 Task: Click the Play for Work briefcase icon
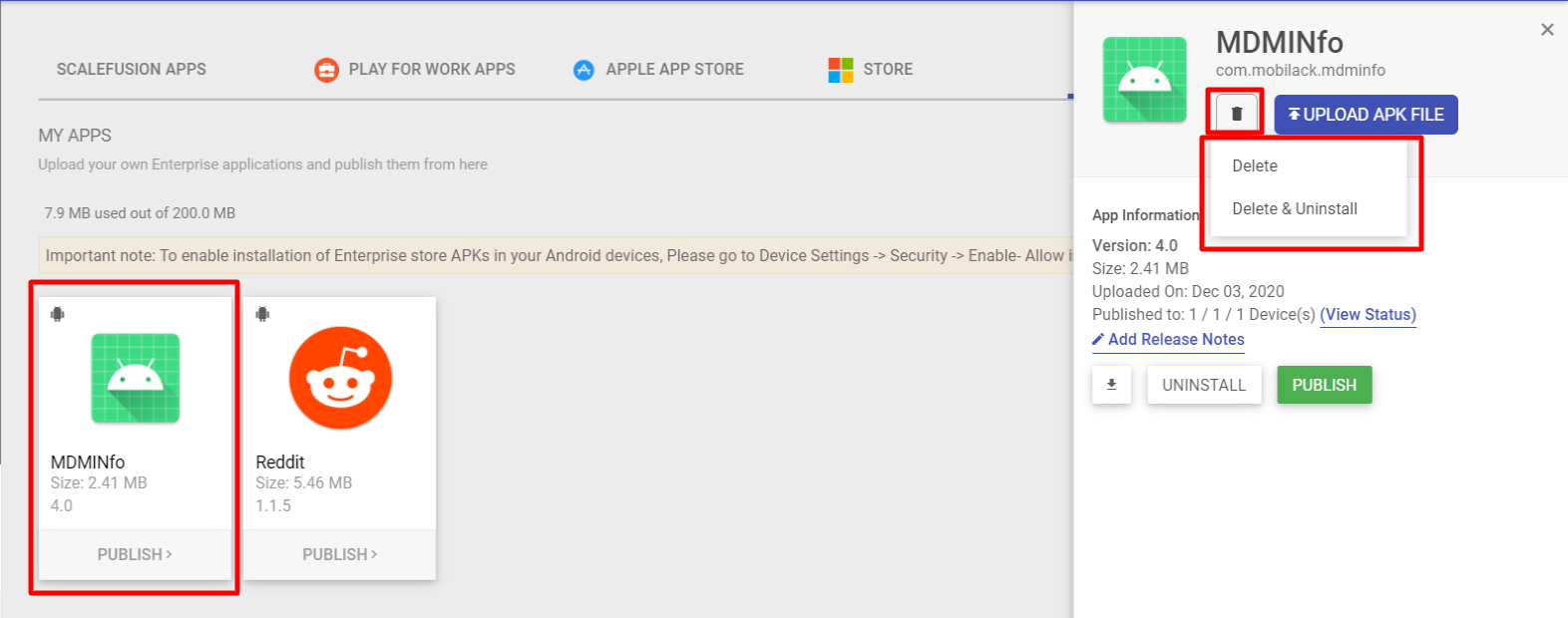pos(326,70)
